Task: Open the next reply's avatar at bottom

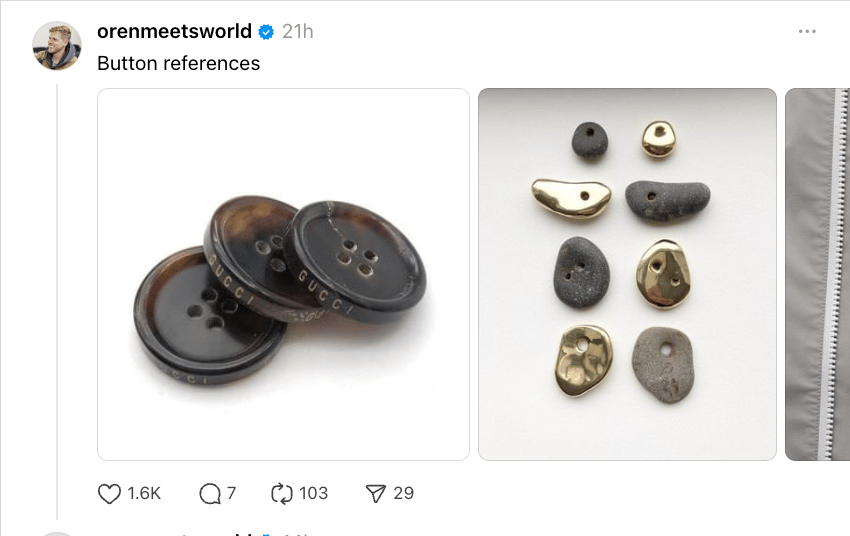Action: (57, 534)
